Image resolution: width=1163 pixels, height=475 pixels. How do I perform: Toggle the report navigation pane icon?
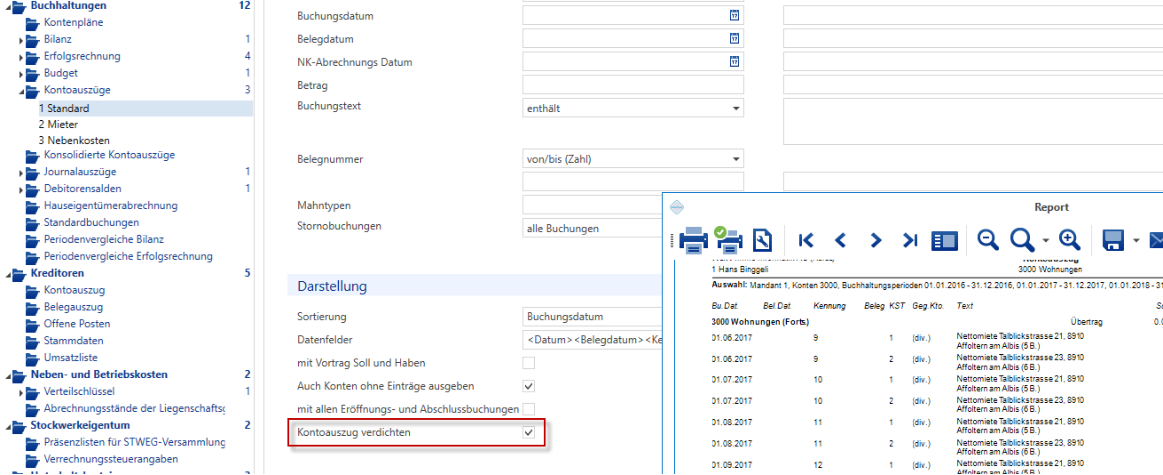945,240
